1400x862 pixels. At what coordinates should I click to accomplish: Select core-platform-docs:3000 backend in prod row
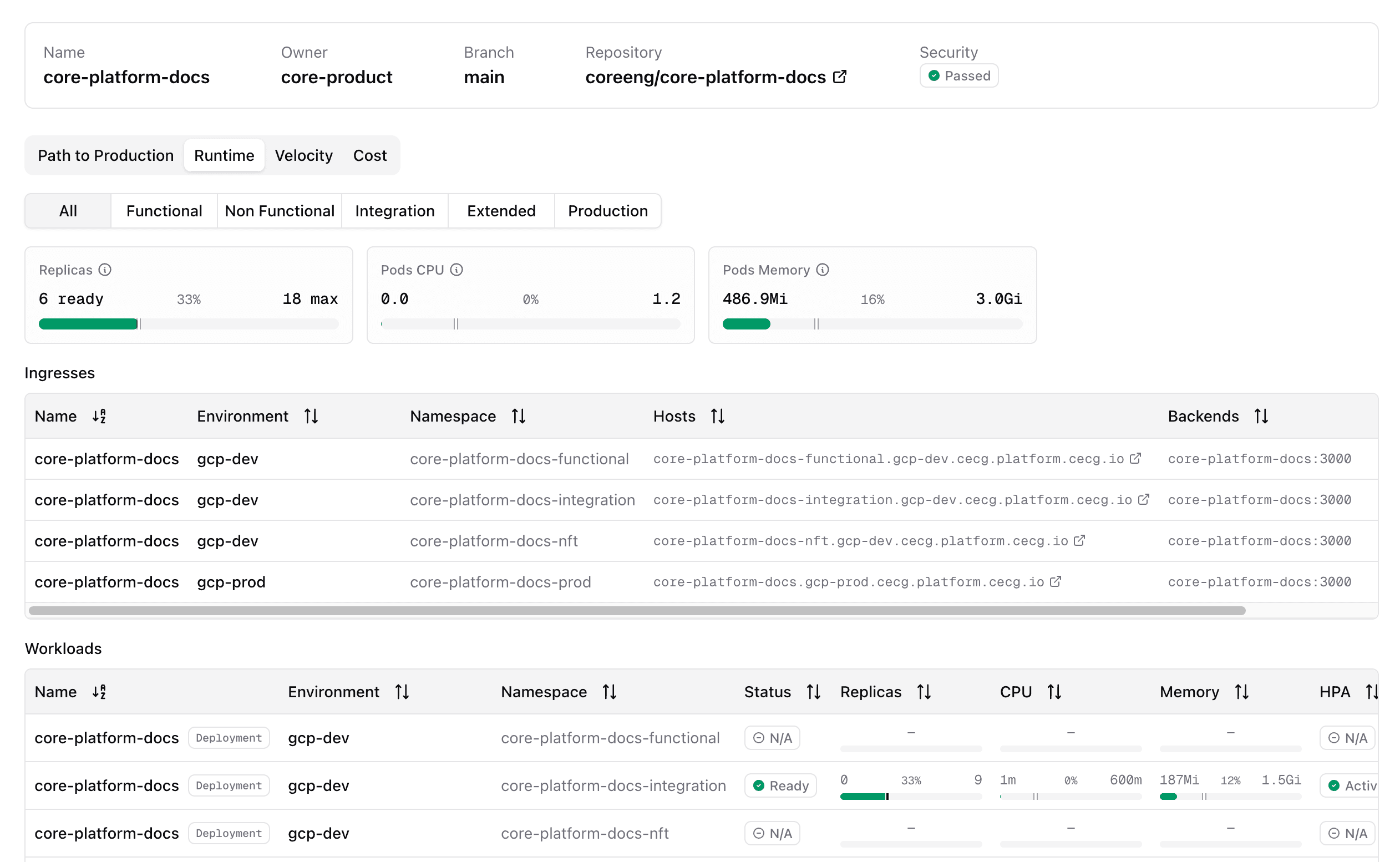(x=1259, y=582)
